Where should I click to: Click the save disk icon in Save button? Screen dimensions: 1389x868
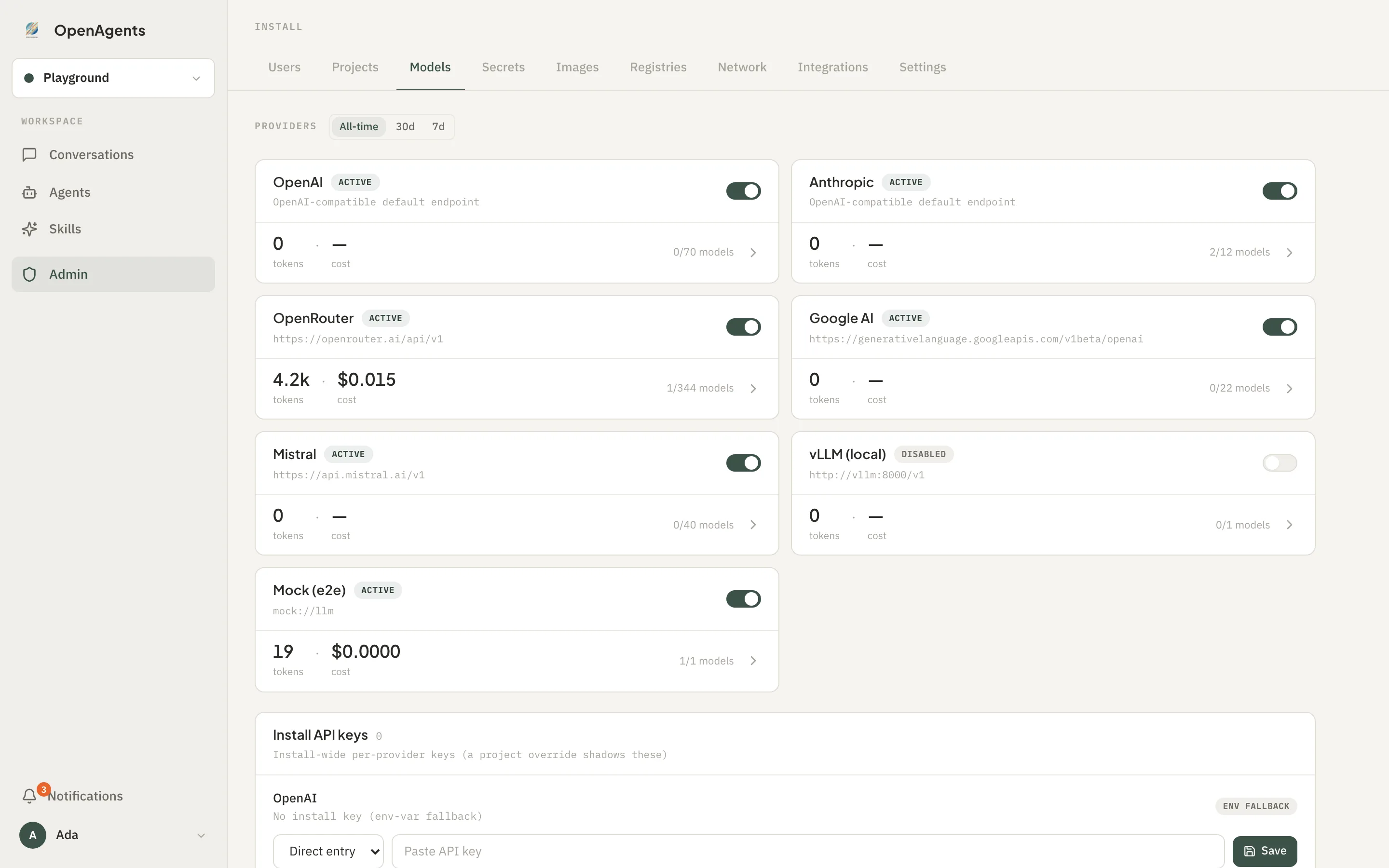tap(1250, 851)
